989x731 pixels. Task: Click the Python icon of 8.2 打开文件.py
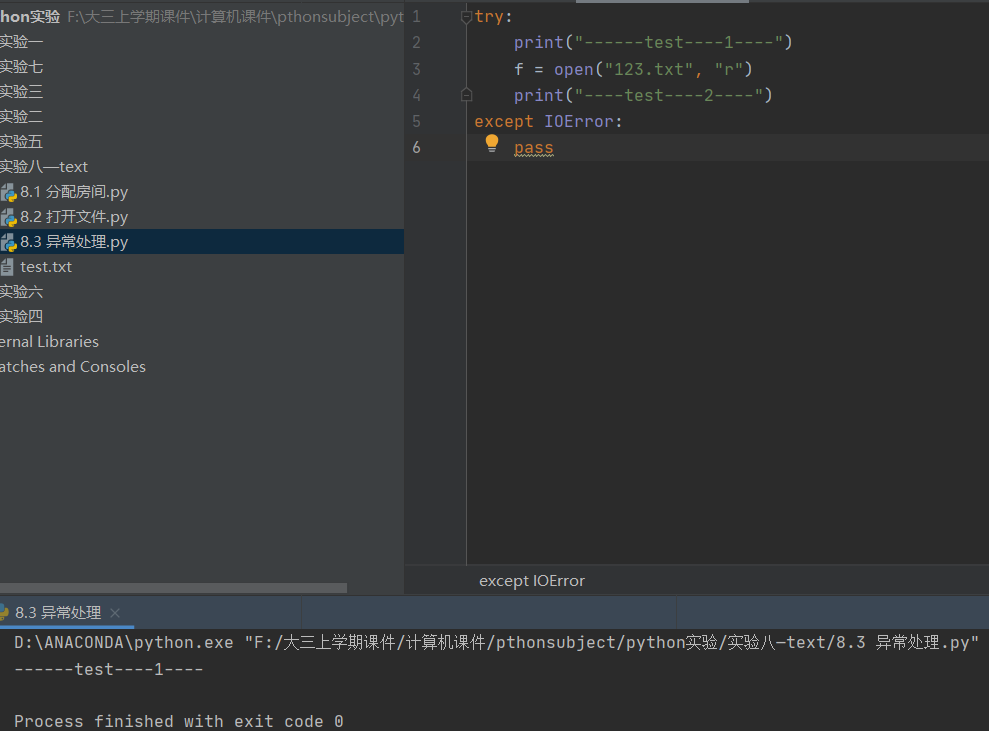point(8,218)
